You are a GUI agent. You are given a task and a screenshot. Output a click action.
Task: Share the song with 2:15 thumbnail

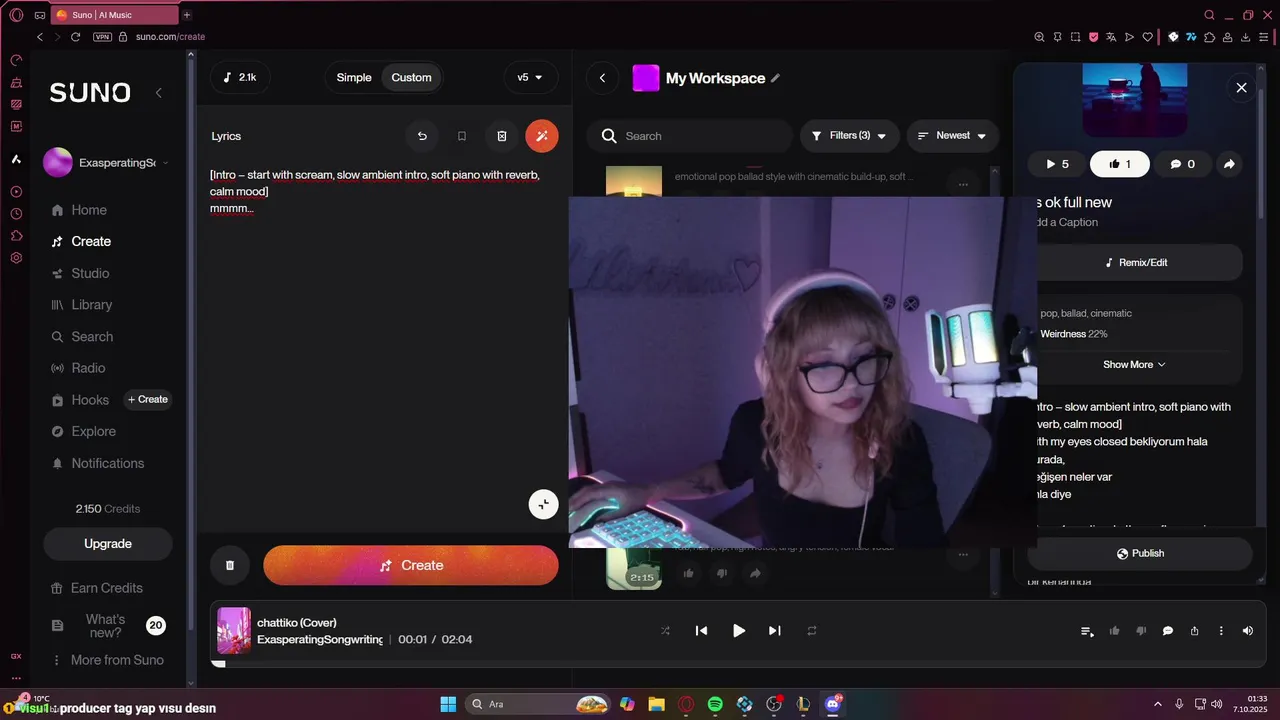[x=755, y=573]
